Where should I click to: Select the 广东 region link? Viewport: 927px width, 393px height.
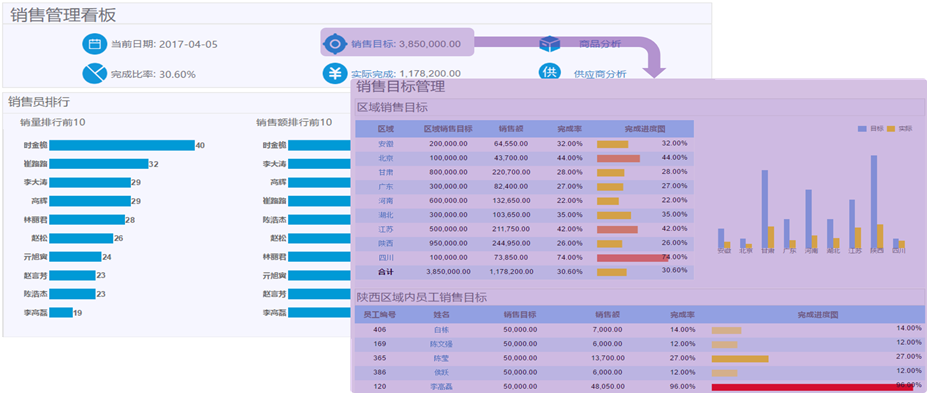pyautogui.click(x=386, y=186)
